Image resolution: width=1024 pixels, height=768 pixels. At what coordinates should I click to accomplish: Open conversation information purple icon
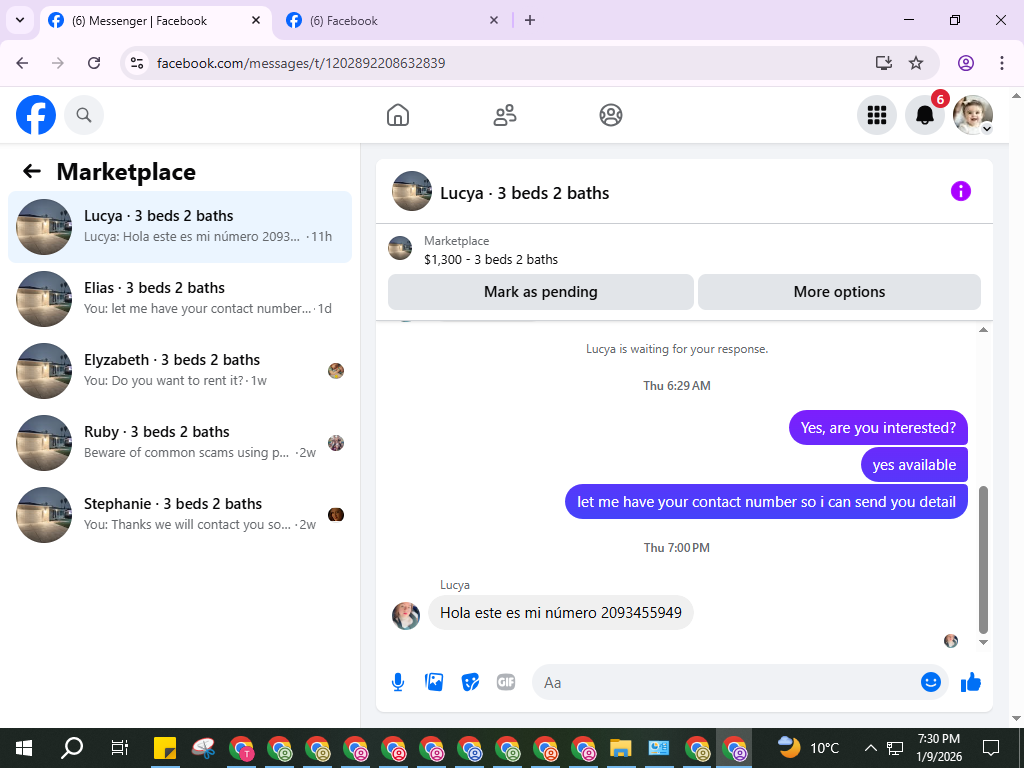961,191
